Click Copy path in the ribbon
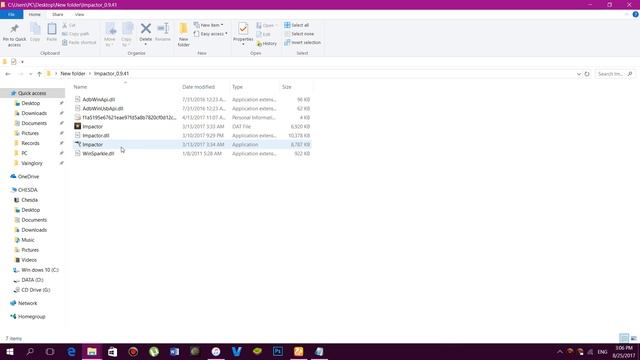This screenshot has height=360, width=640. 76,34
